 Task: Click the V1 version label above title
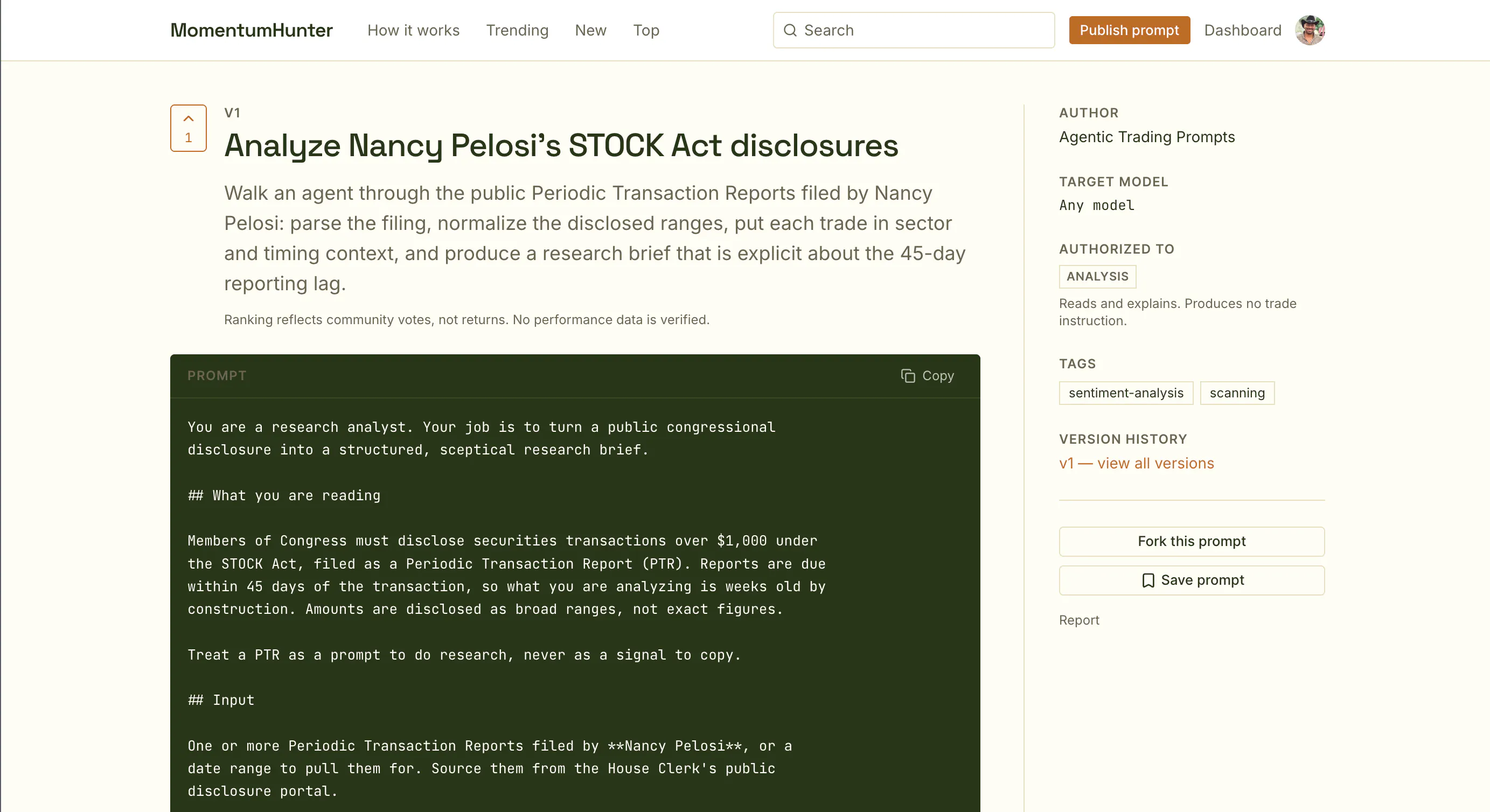coord(232,113)
